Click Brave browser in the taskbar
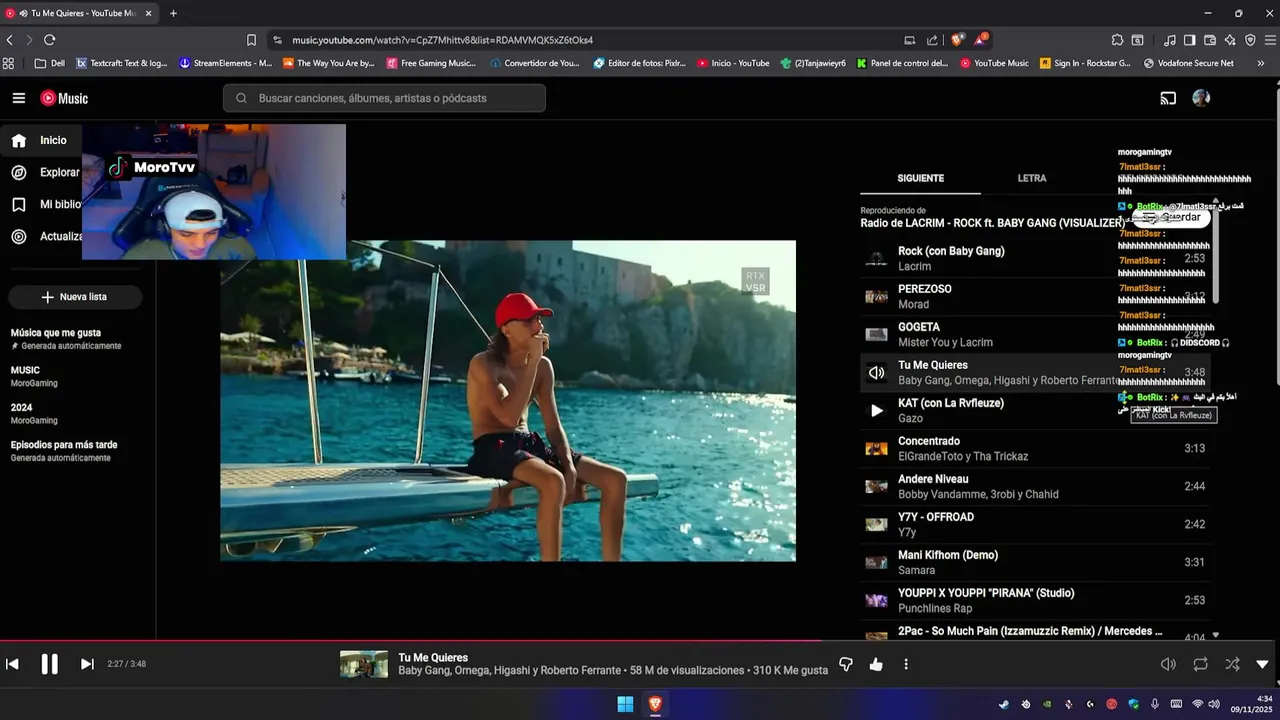The image size is (1280, 720). click(655, 704)
